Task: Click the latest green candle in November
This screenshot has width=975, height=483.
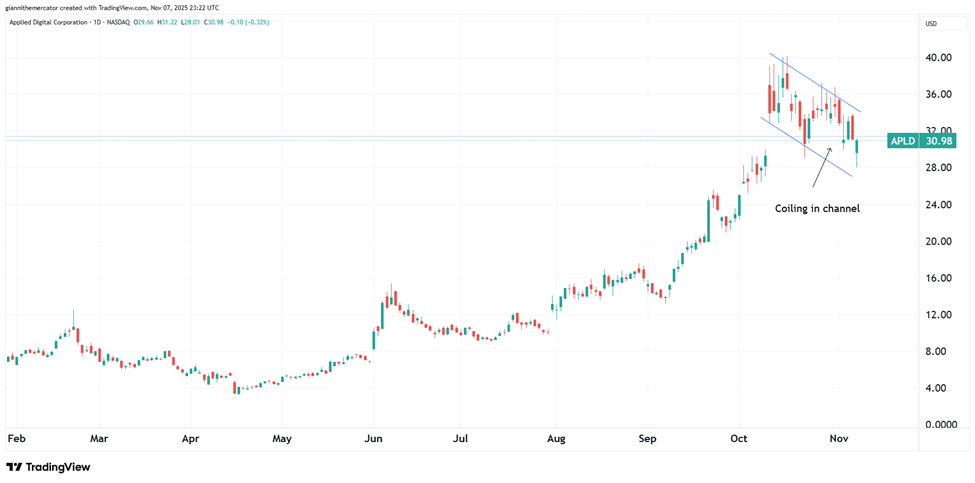Action: [857, 150]
